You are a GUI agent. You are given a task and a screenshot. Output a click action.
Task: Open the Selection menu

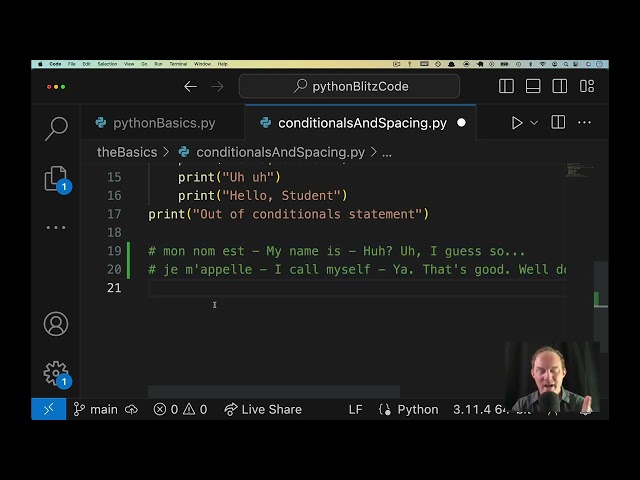pyautogui.click(x=107, y=64)
